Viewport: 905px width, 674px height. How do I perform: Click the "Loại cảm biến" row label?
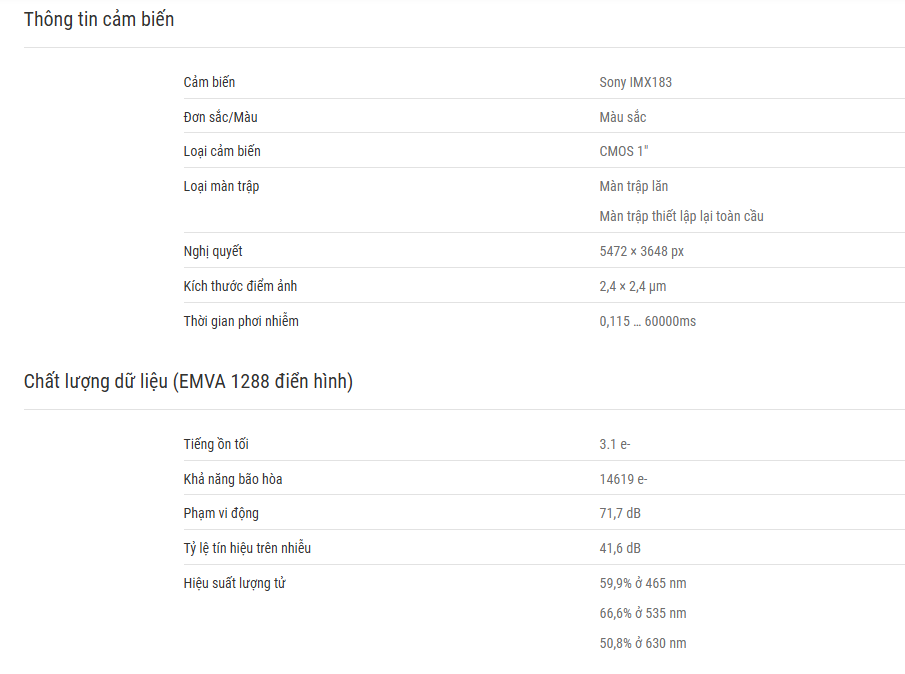[x=222, y=151]
